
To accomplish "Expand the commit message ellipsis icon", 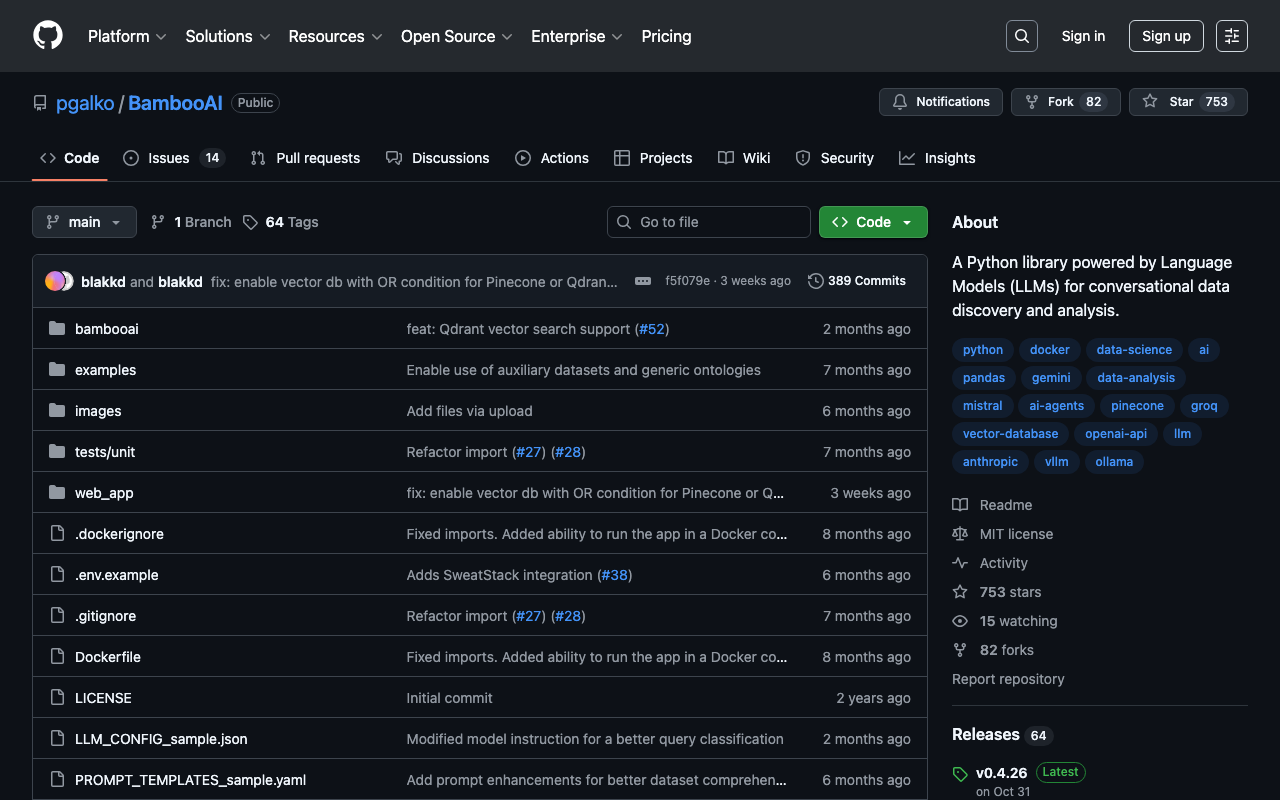I will [x=643, y=281].
